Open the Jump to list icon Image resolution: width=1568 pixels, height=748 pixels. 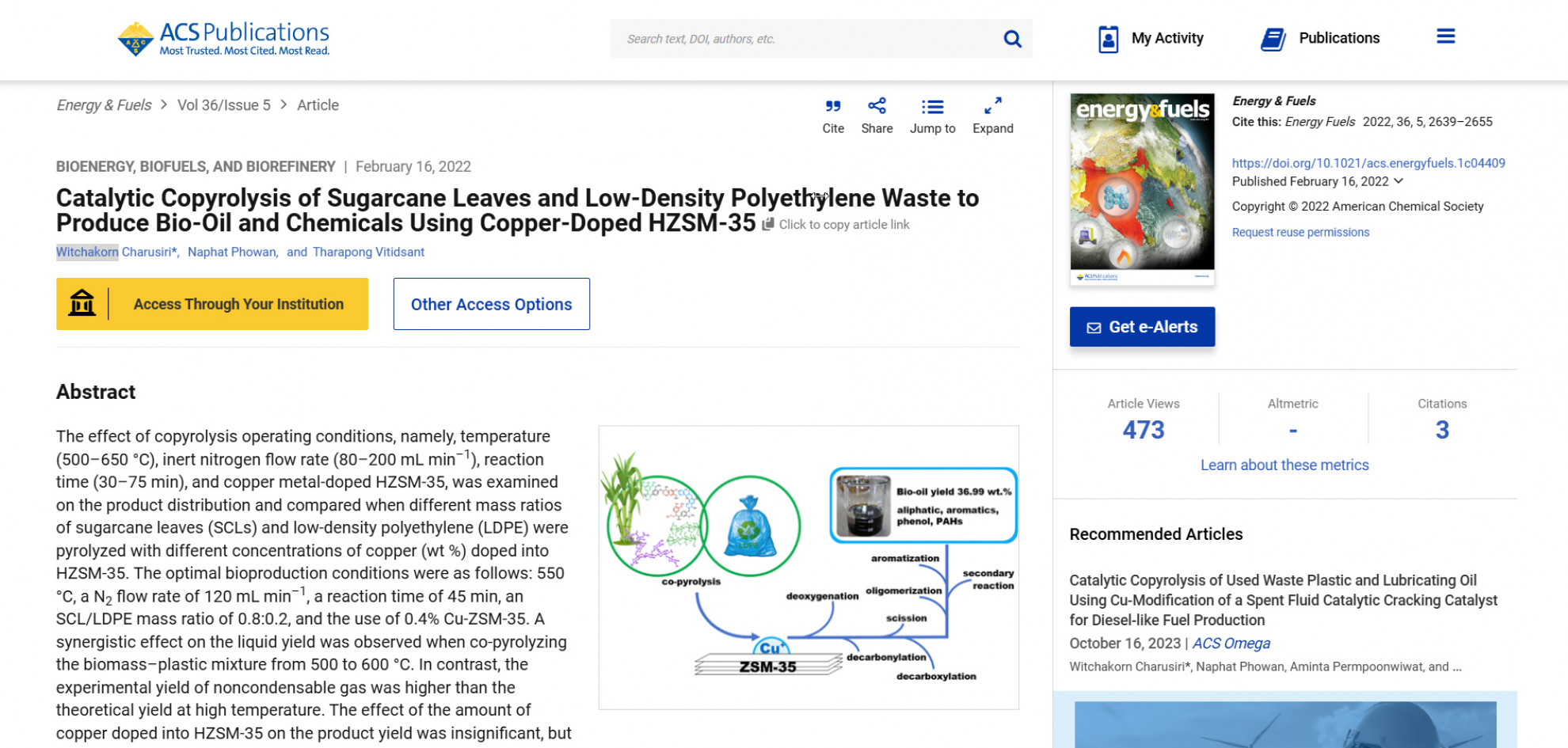point(932,107)
